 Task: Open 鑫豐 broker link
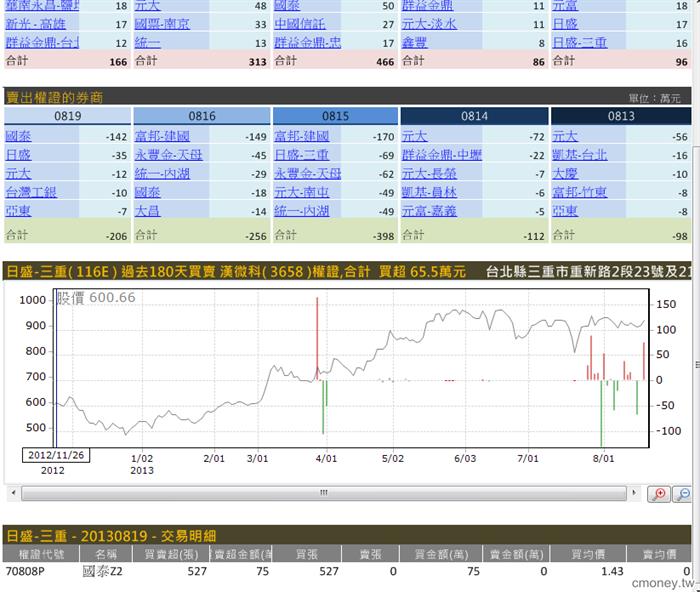(x=414, y=43)
